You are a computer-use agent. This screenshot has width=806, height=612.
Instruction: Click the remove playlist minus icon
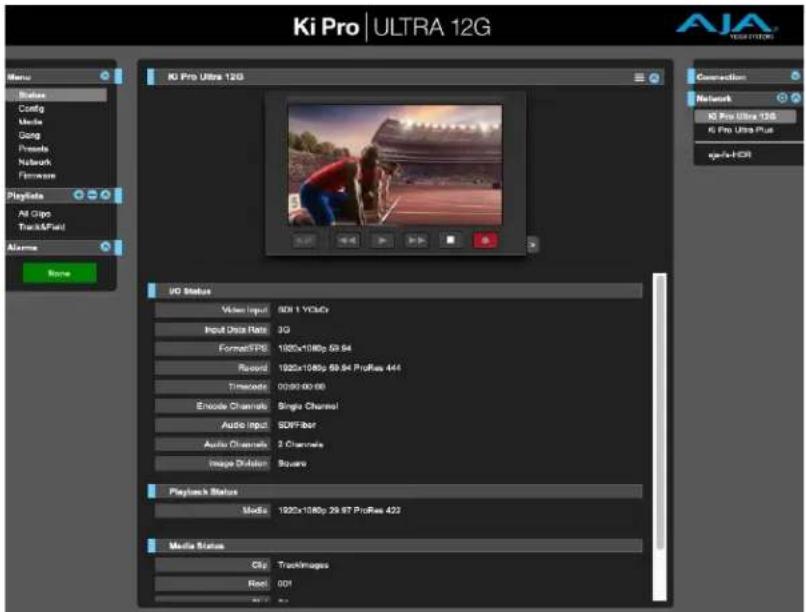point(92,195)
